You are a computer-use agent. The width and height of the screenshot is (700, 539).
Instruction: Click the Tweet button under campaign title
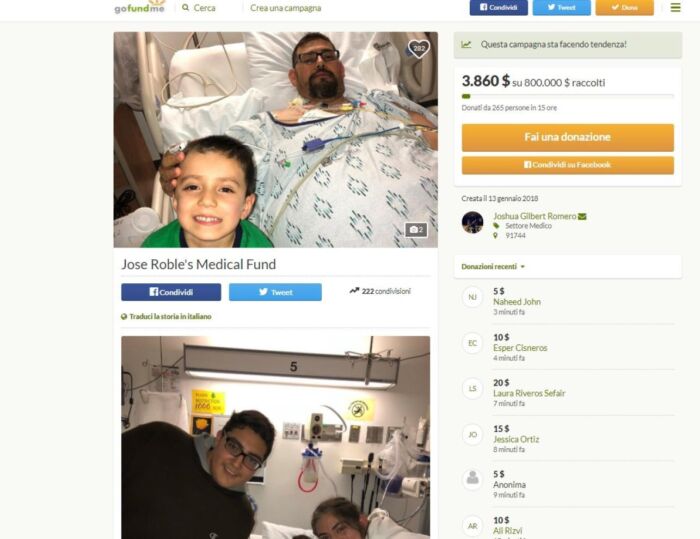pyautogui.click(x=275, y=292)
